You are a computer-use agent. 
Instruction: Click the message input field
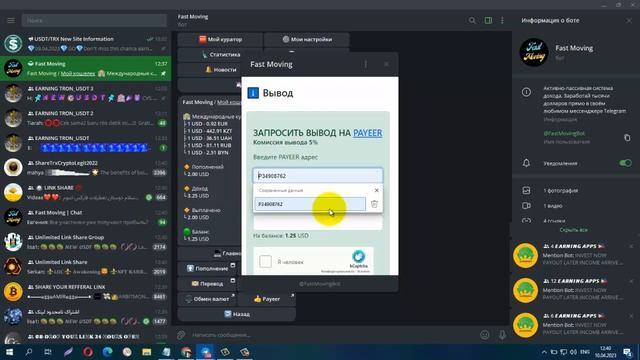click(x=333, y=335)
